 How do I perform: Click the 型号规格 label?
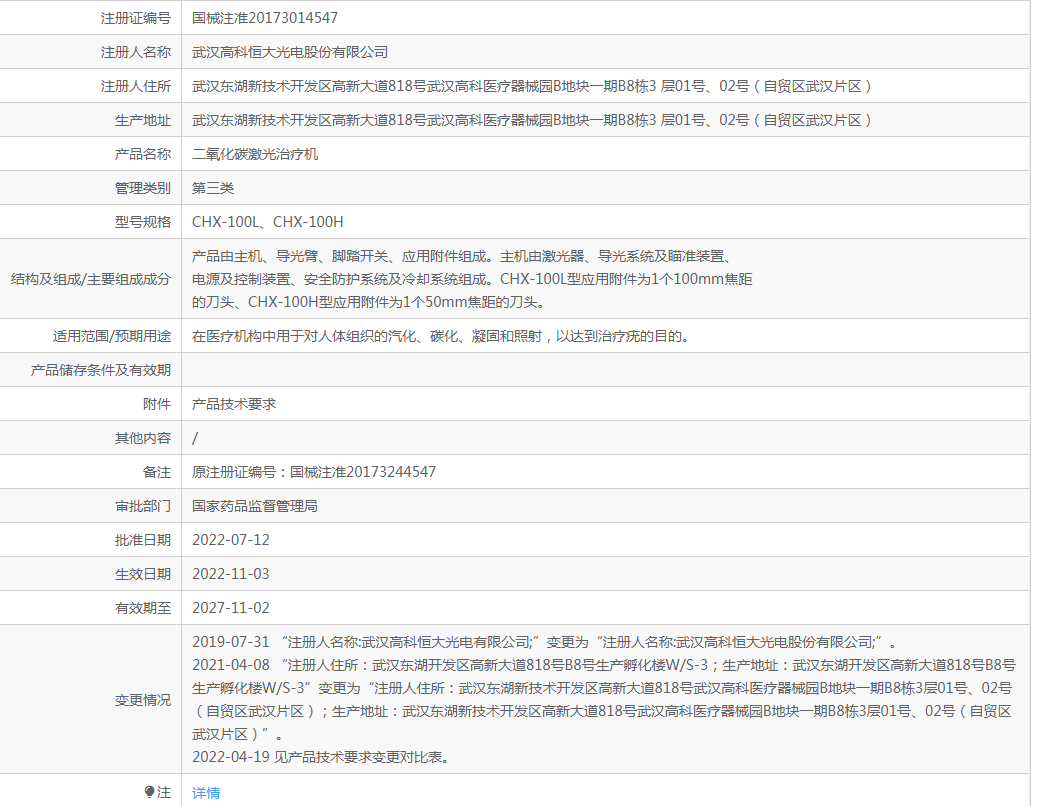[142, 222]
